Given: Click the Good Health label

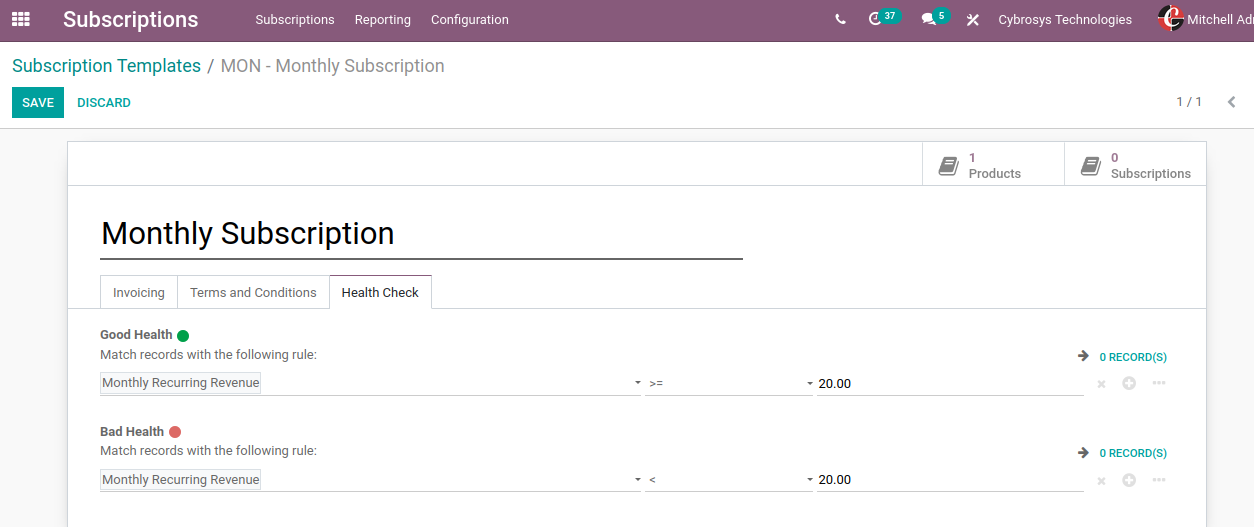Looking at the screenshot, I should pos(136,335).
